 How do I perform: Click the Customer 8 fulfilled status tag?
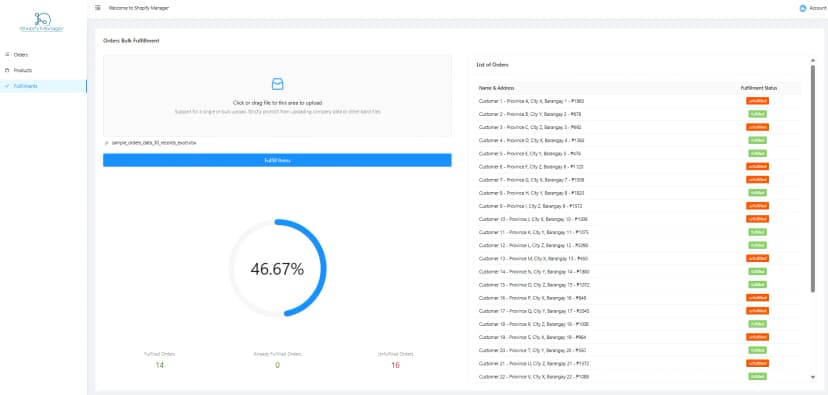[x=757, y=193]
